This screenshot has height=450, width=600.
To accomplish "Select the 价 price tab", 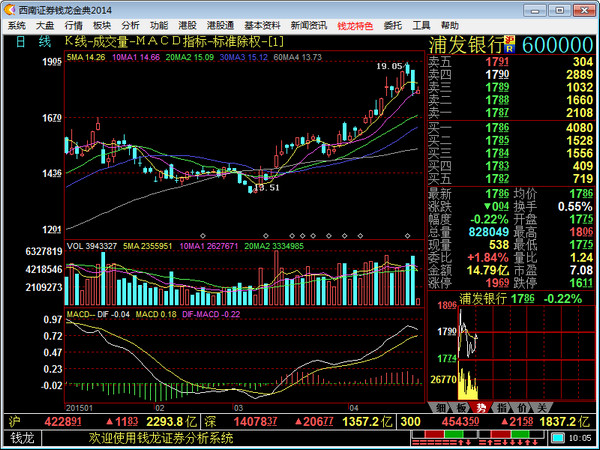I will pos(521,408).
